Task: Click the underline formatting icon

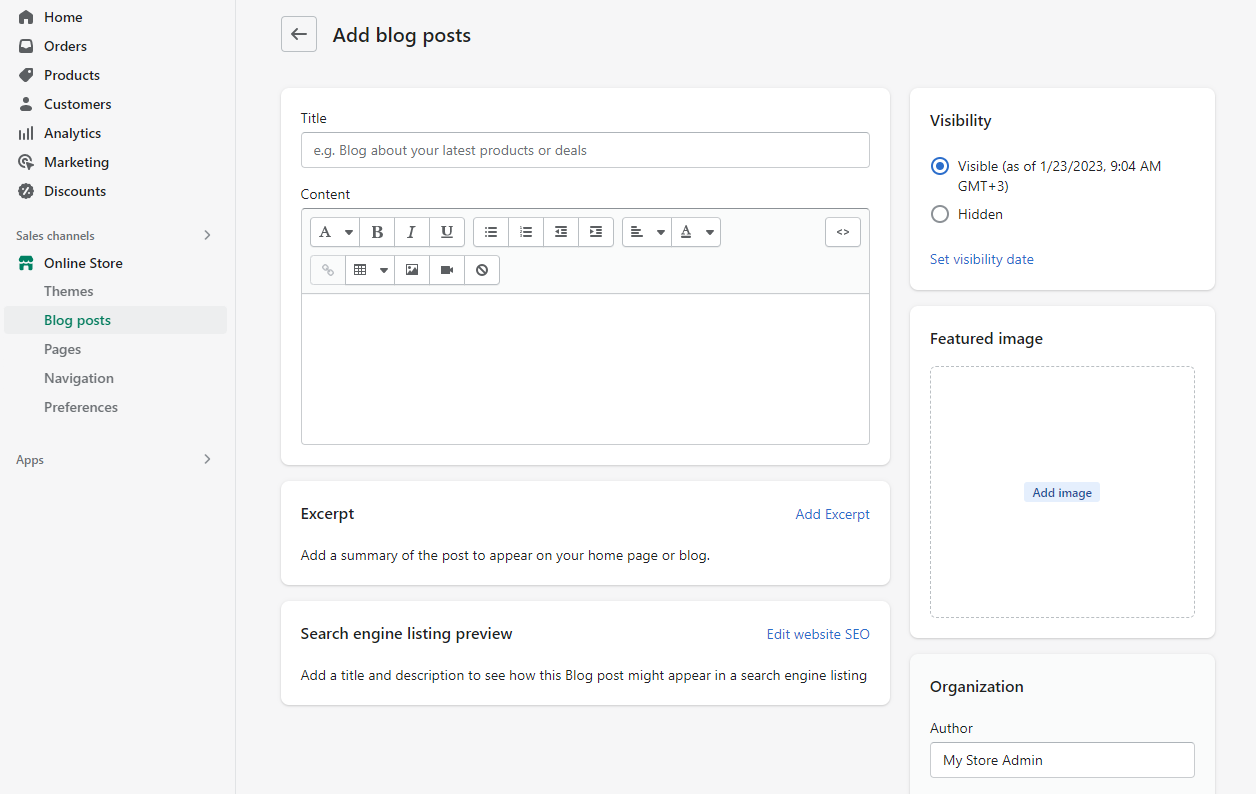Action: [446, 232]
